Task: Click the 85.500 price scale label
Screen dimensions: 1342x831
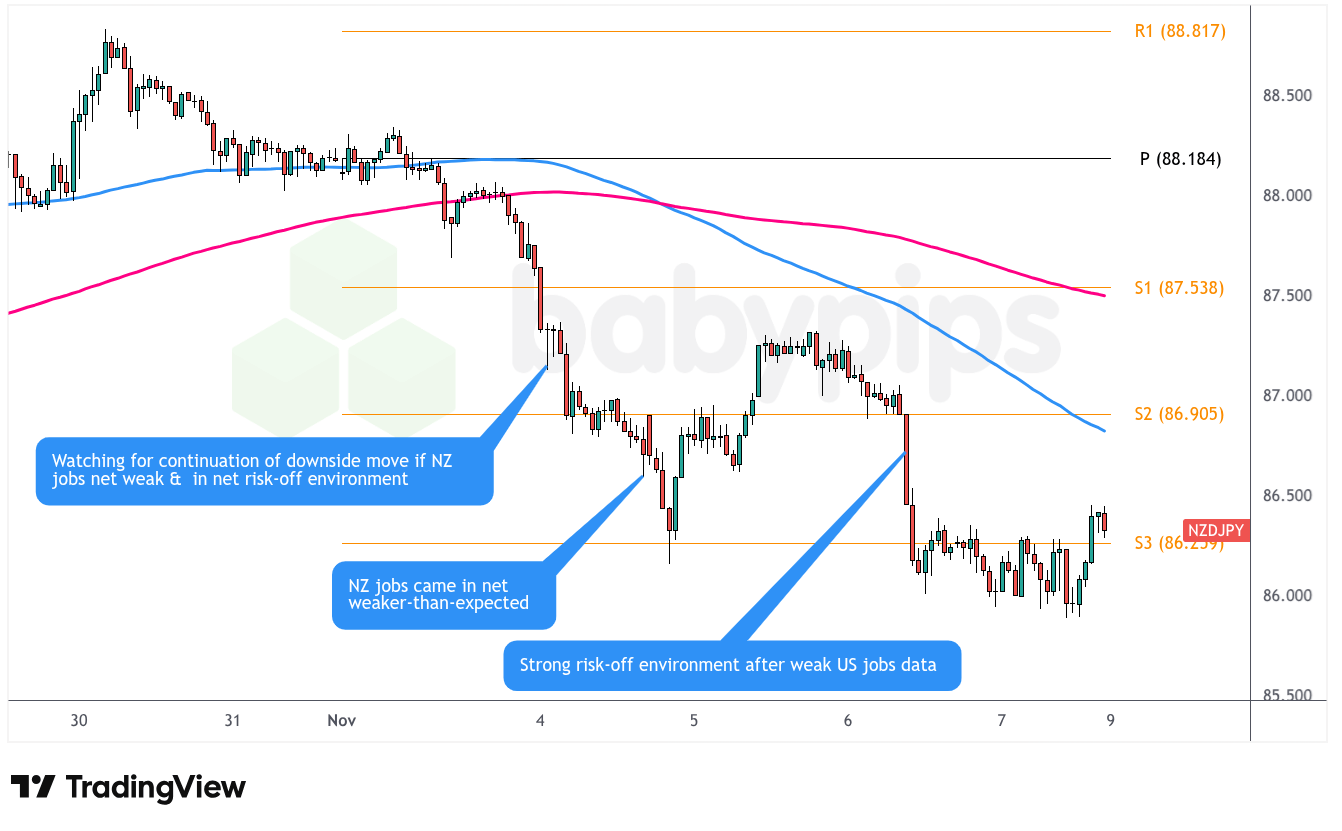Action: pyautogui.click(x=1287, y=695)
